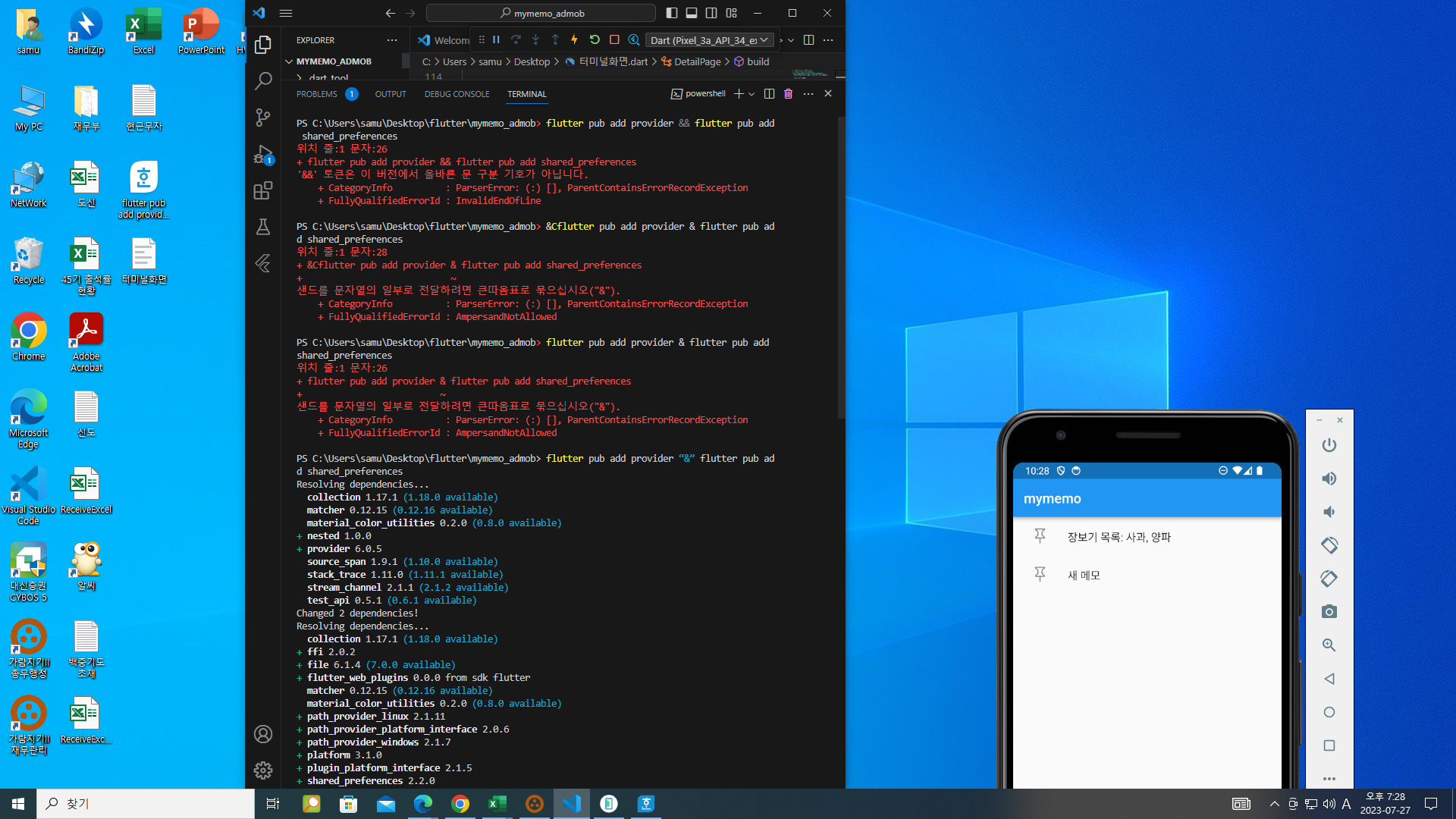The width and height of the screenshot is (1456, 819).
Task: Open the Extensions view
Action: point(263,190)
